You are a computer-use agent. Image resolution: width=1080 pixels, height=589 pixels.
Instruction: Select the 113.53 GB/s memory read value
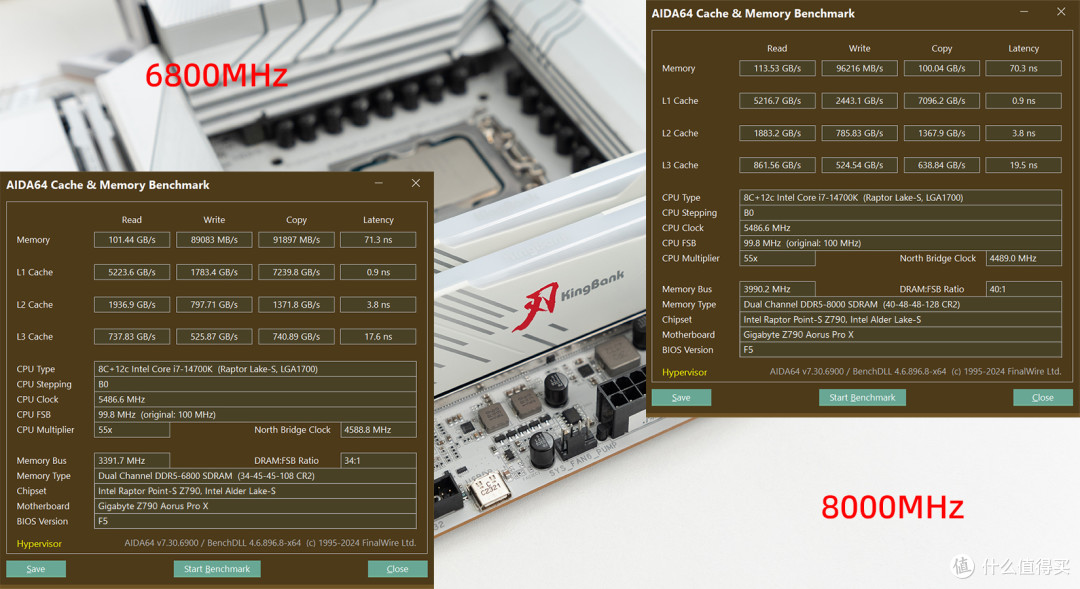pos(777,68)
